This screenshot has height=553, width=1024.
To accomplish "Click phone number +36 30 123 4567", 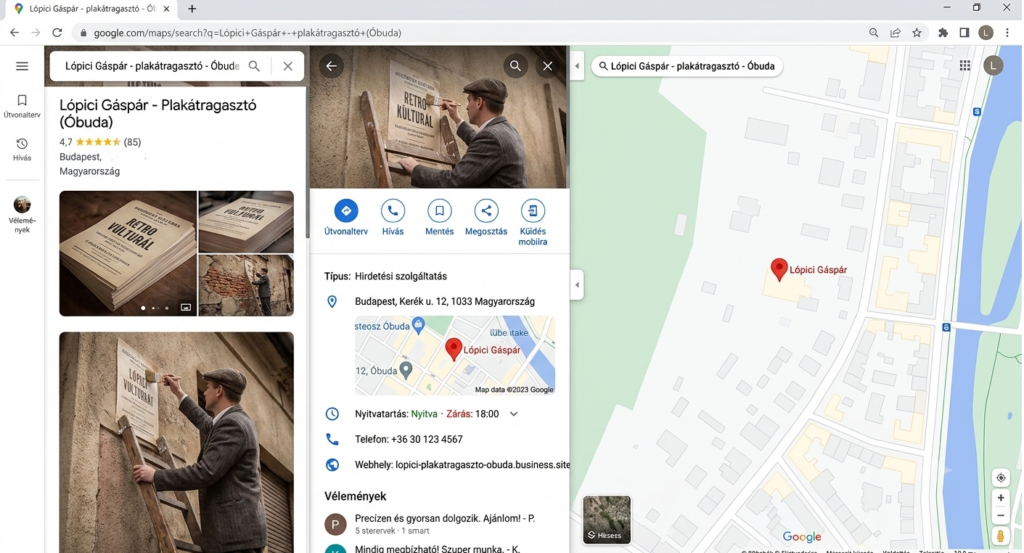I will click(x=426, y=439).
